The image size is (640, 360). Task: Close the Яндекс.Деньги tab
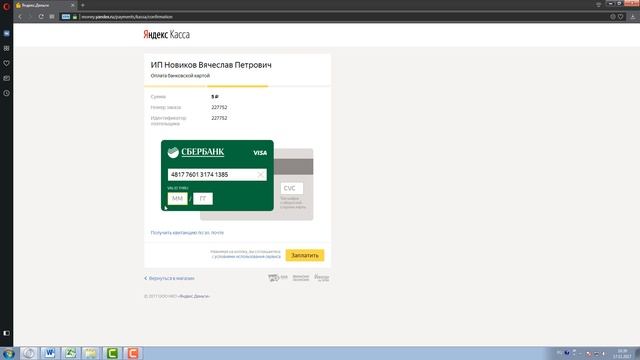click(x=73, y=5)
